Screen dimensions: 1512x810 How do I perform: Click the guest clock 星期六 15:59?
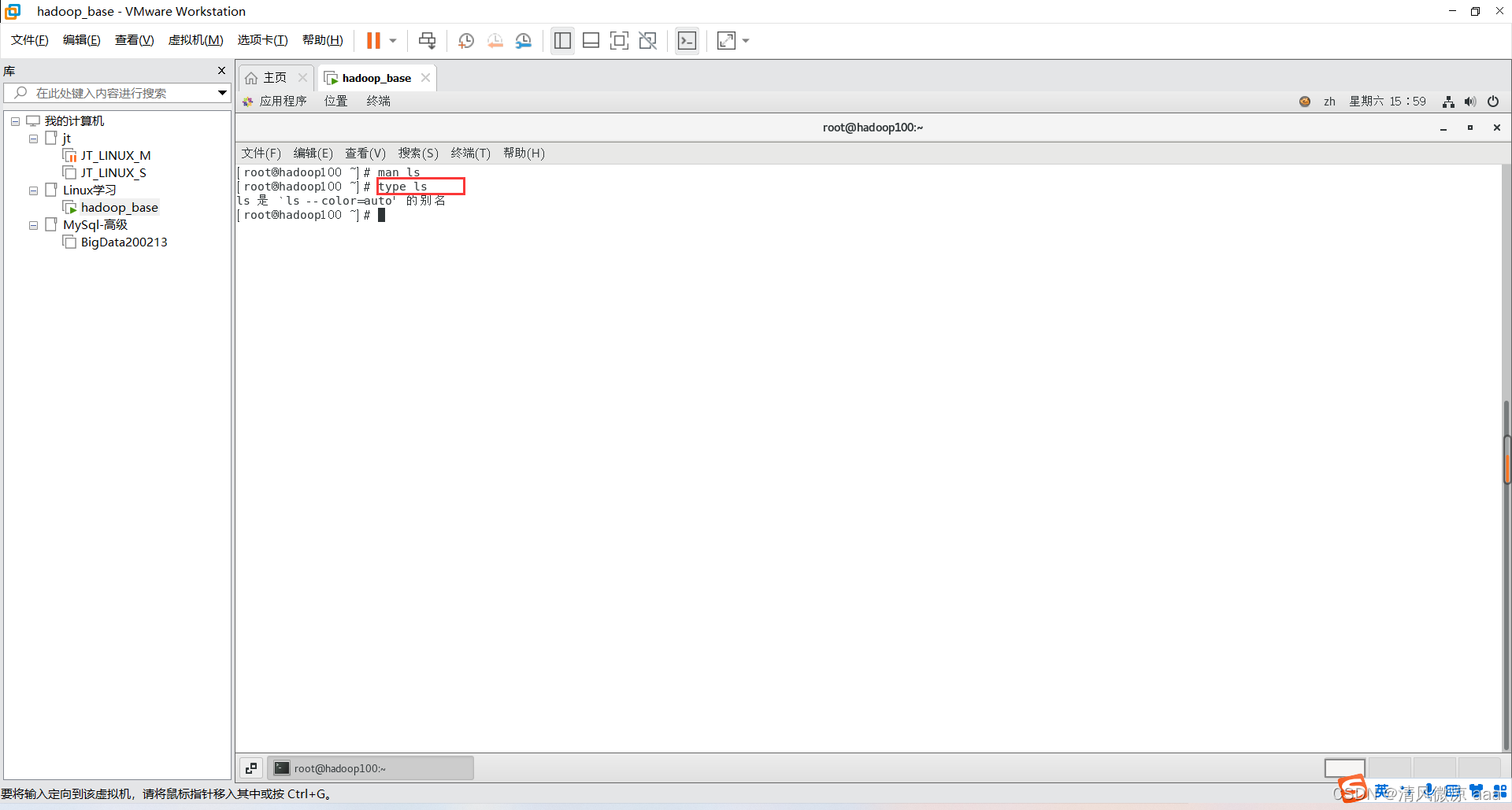pyautogui.click(x=1388, y=102)
